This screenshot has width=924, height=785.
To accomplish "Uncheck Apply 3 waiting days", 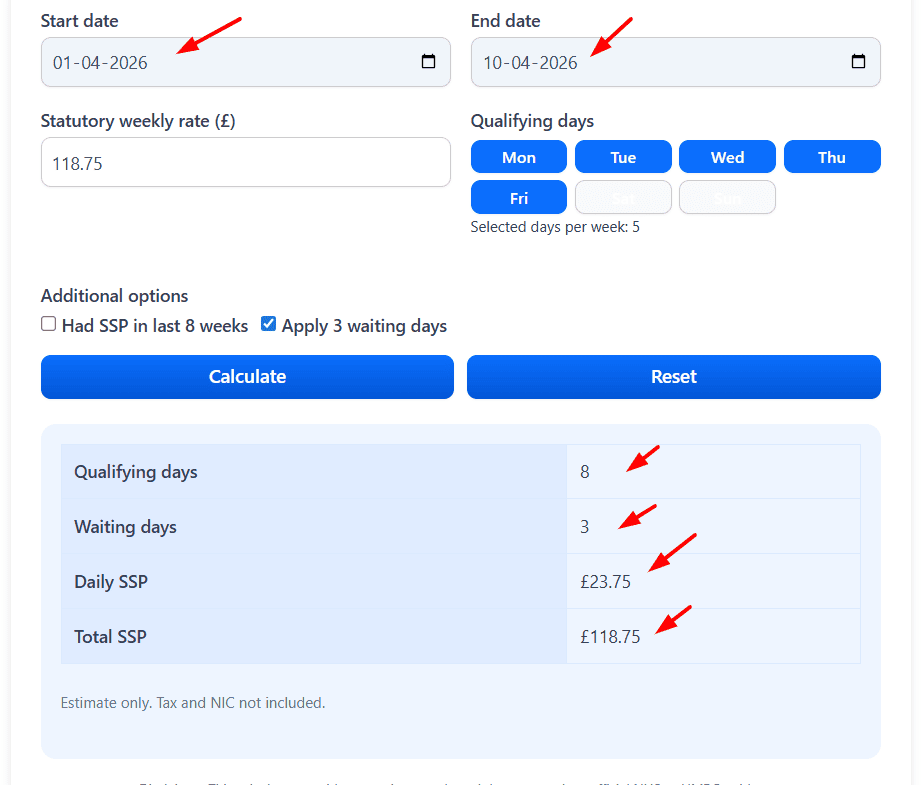I will [x=268, y=324].
